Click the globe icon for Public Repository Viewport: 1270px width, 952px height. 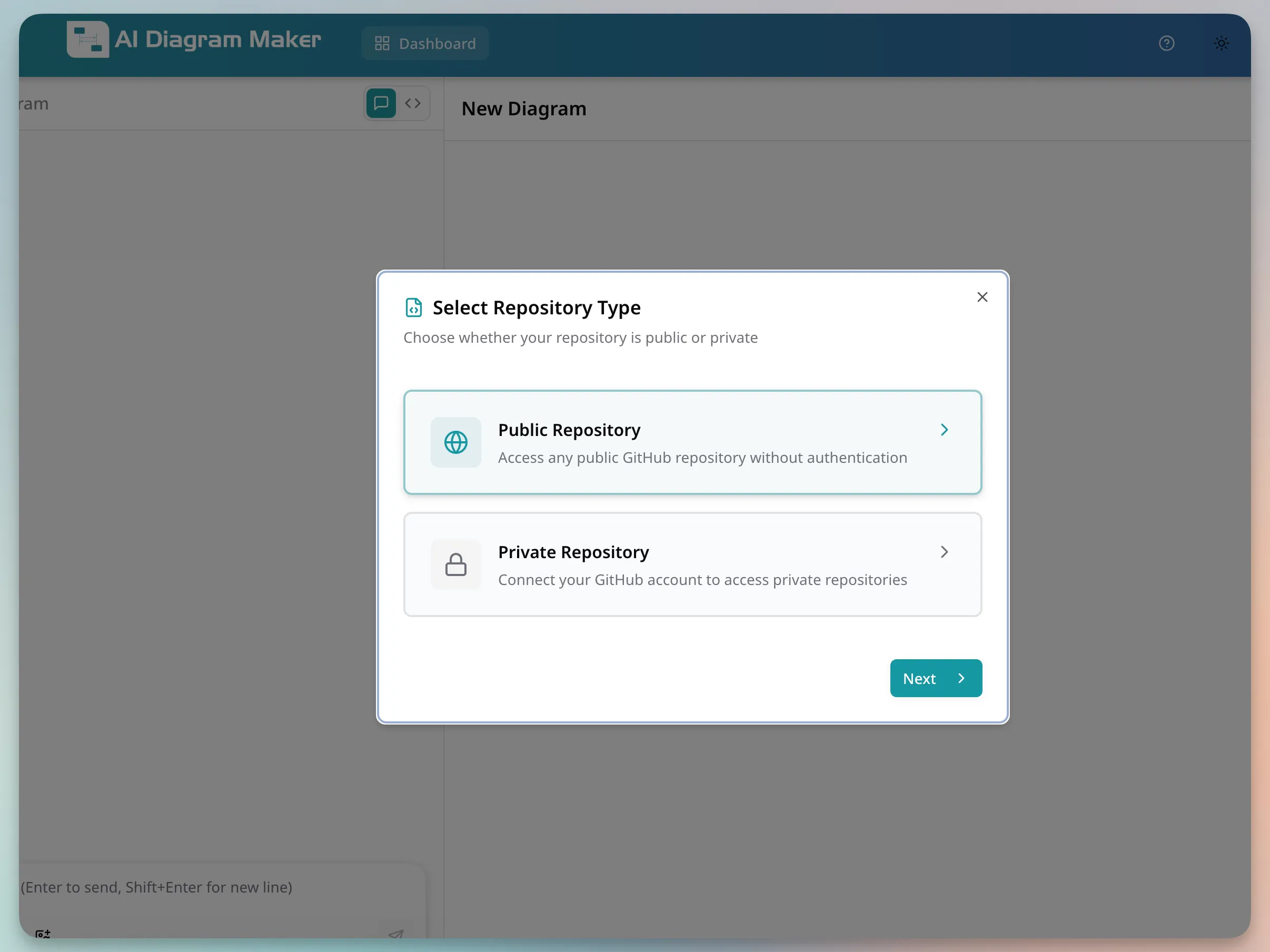tap(455, 442)
